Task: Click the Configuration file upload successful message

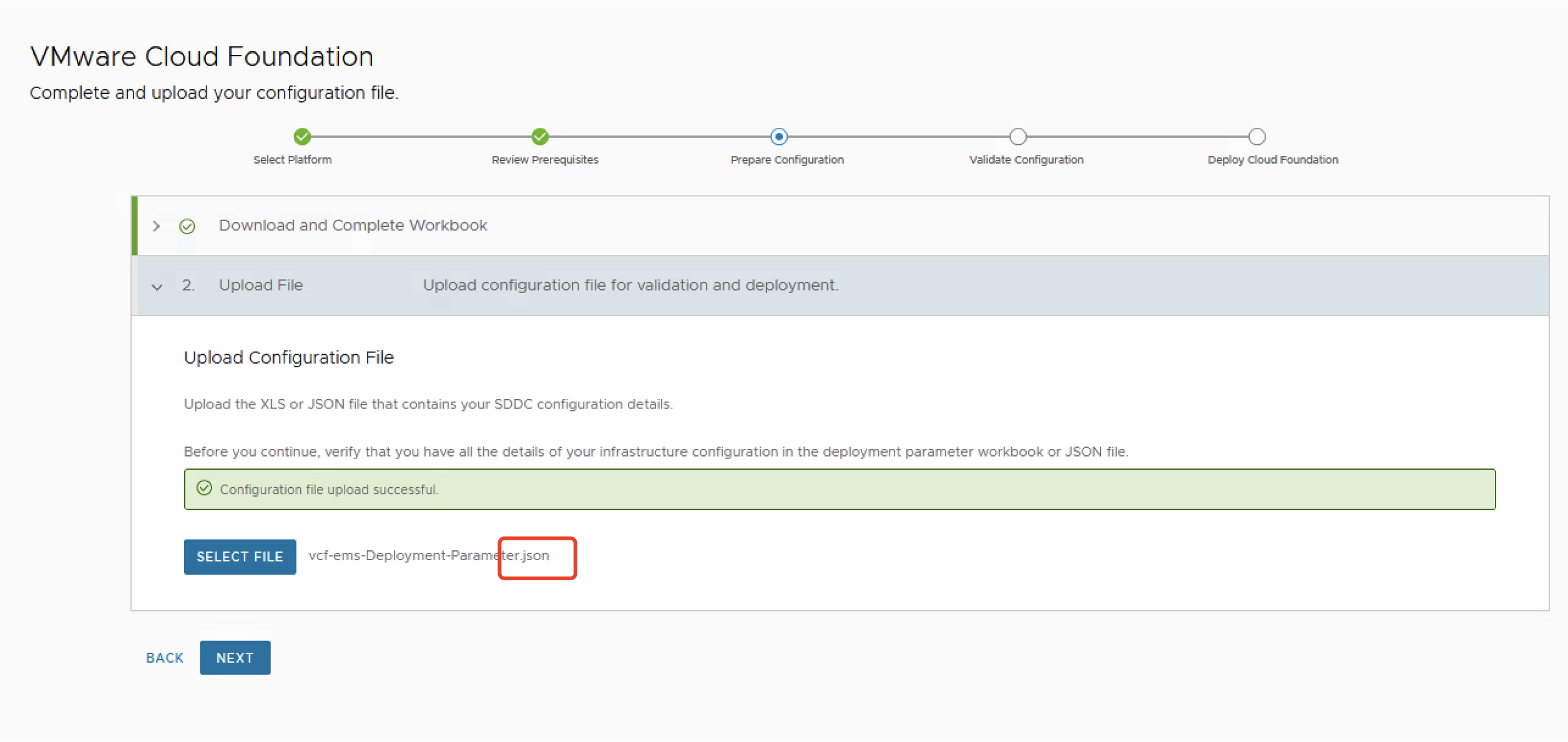Action: tap(329, 490)
